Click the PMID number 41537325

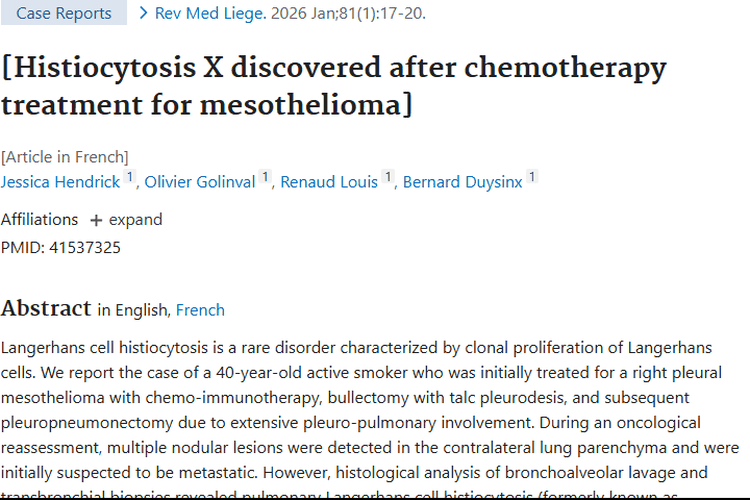78,247
